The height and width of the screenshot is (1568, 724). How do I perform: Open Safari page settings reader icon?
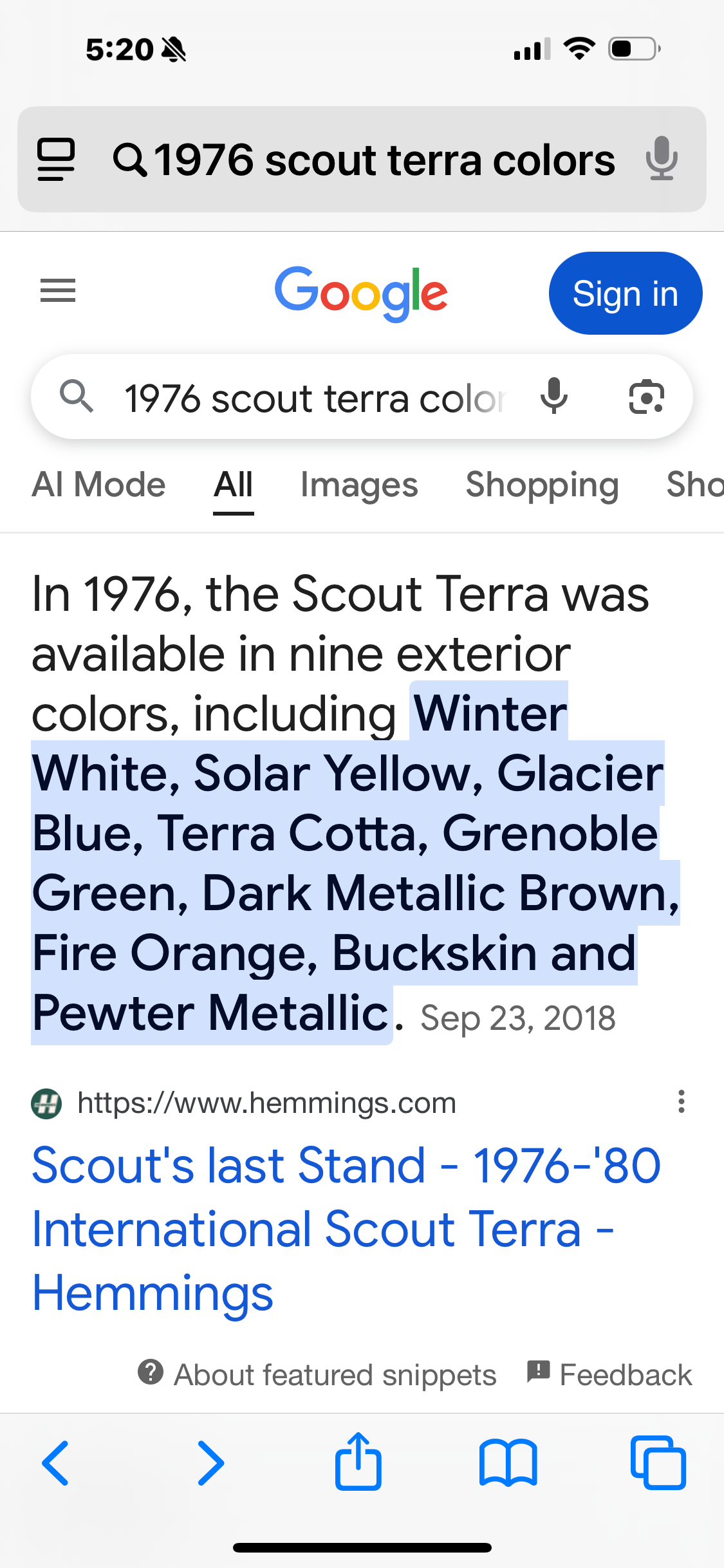click(x=56, y=159)
